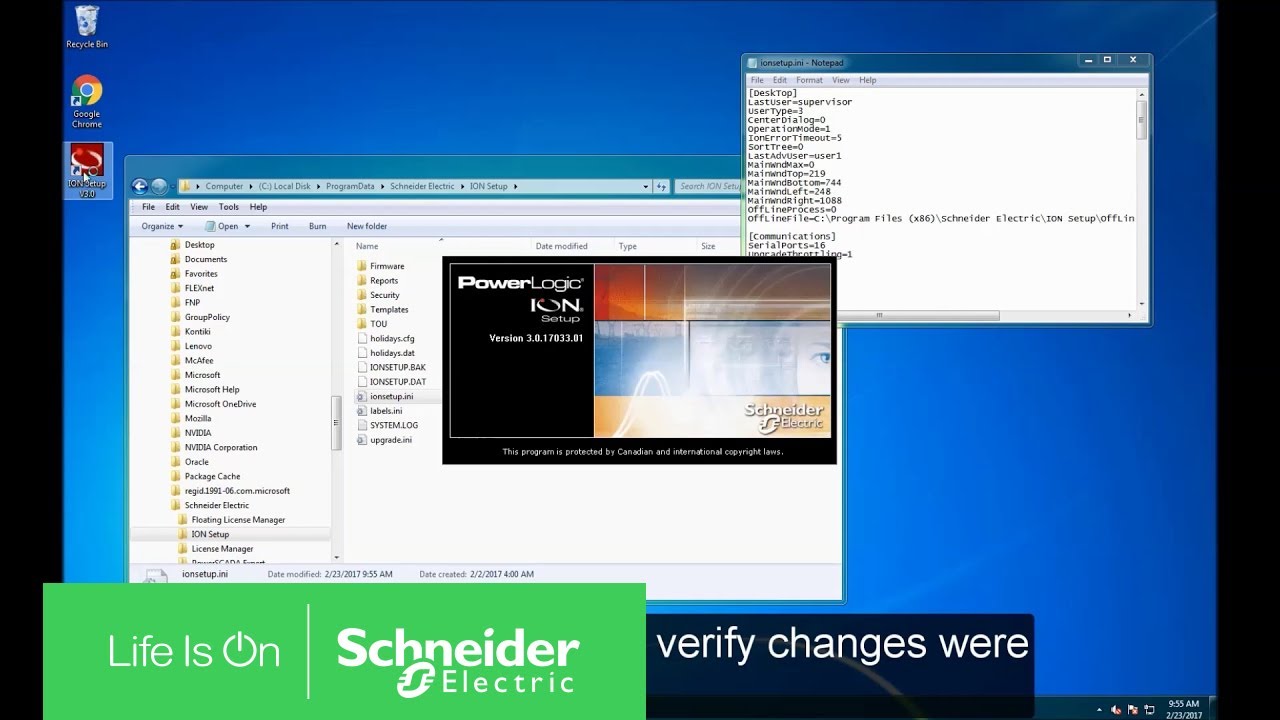Viewport: 1280px width, 720px height.
Task: Select Floating License Manager in tree
Action: (231, 520)
